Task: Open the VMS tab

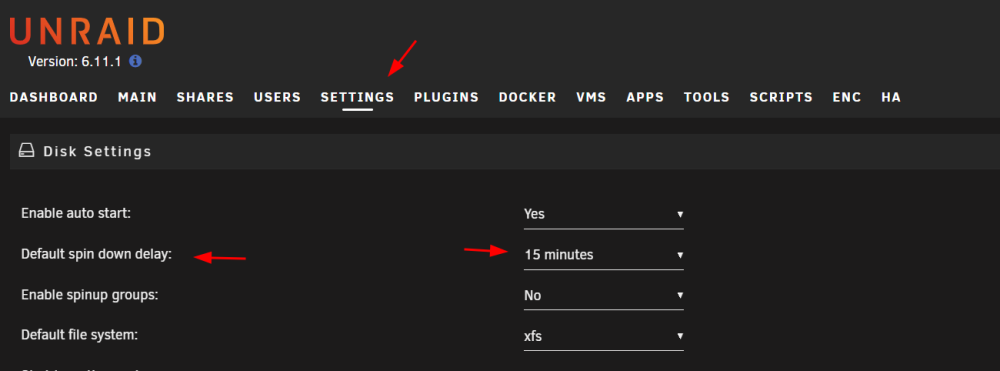Action: 591,98
